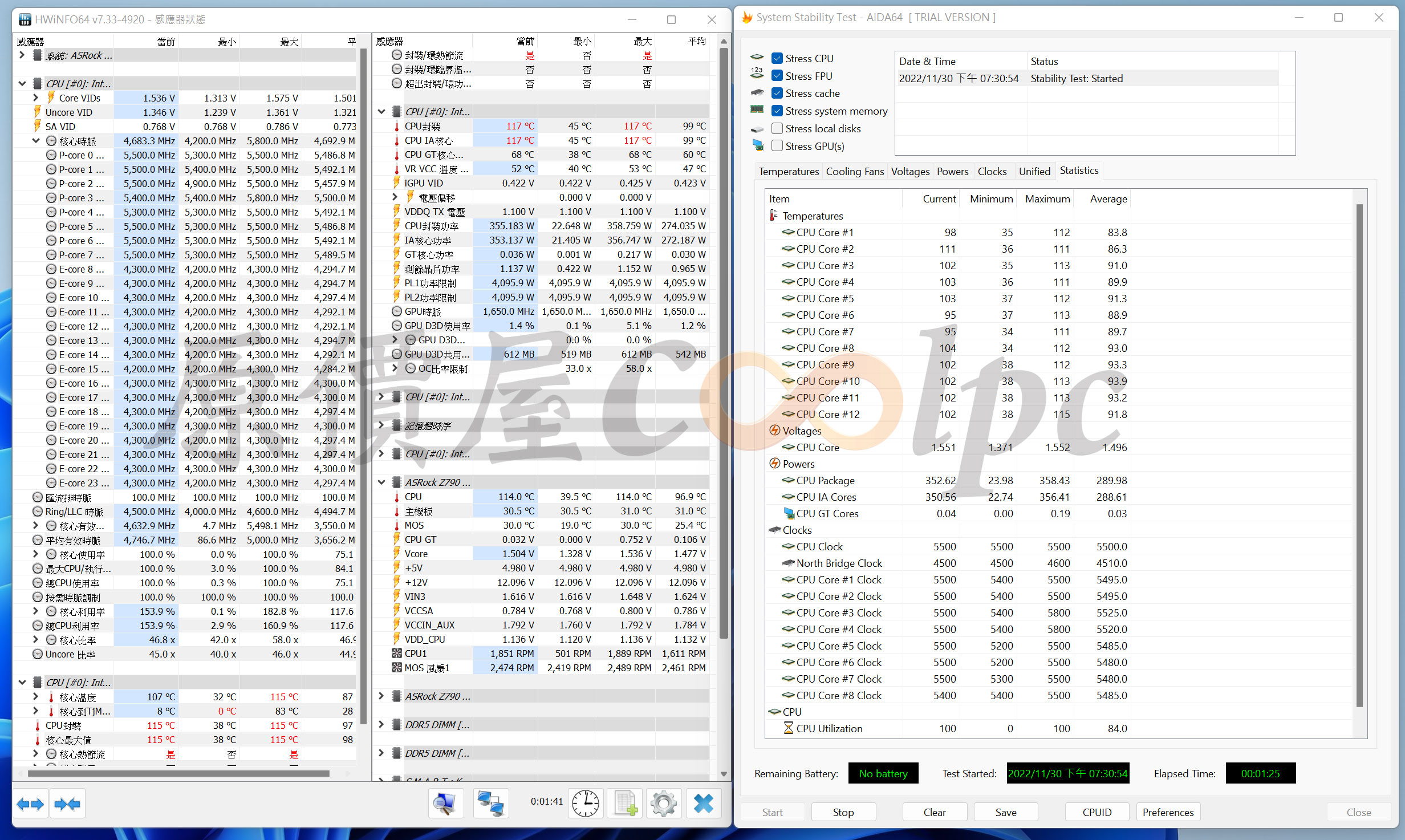Uncheck the Stress system memory checkbox

pyautogui.click(x=777, y=111)
